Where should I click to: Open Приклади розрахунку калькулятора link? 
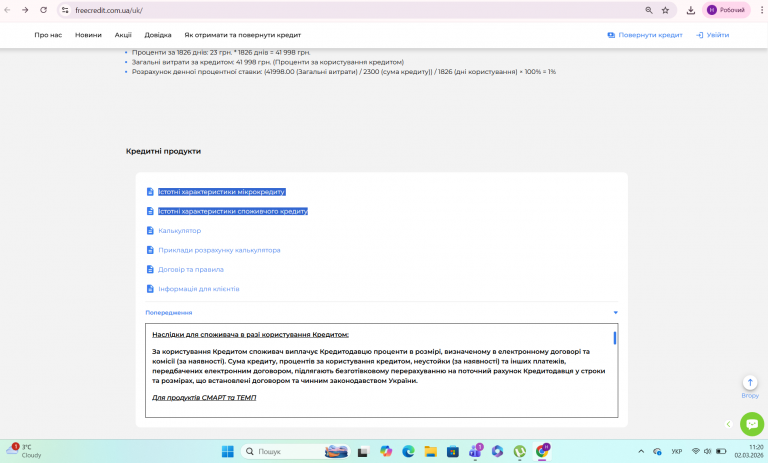[x=219, y=250]
